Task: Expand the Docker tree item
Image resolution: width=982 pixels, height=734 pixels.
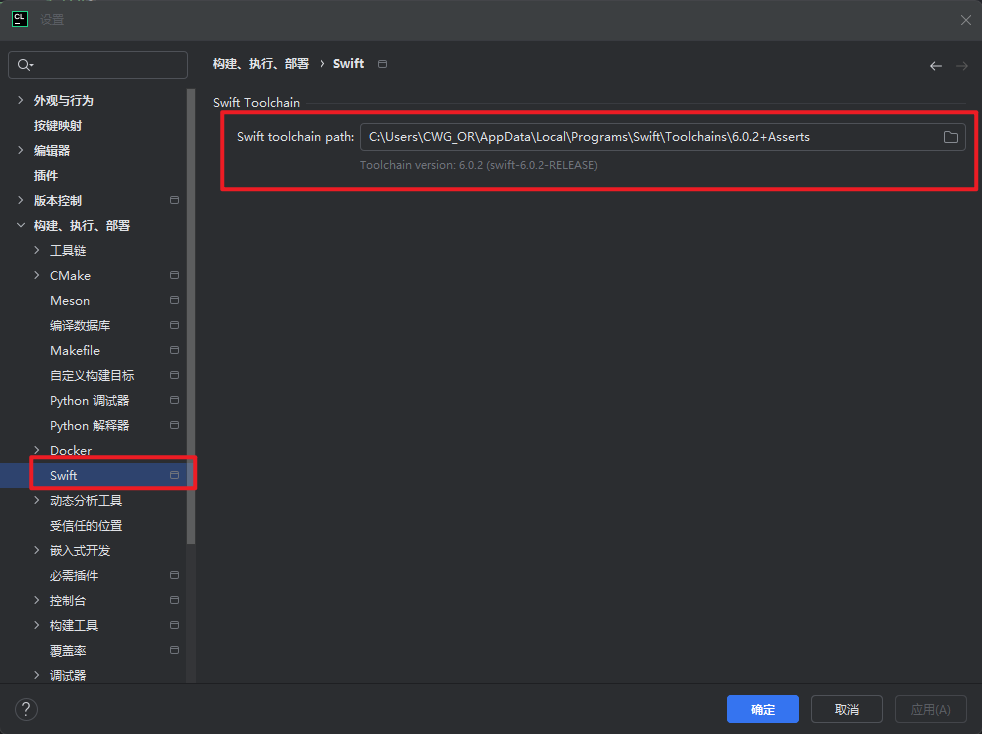Action: (37, 450)
